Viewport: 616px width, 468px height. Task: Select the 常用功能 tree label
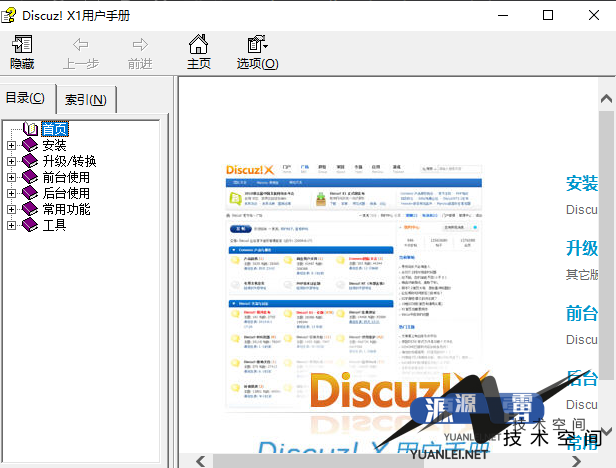pyautogui.click(x=66, y=209)
